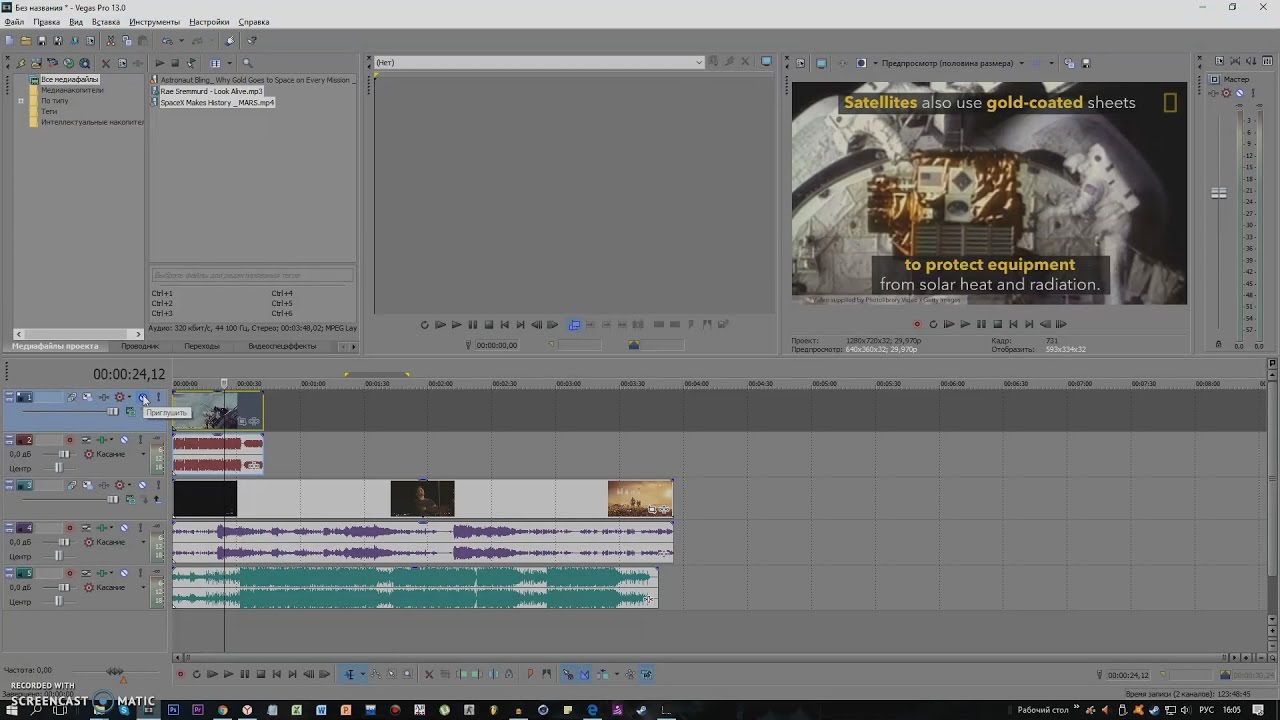Screen dimensions: 1280x720
Task: Open the media search magnifier tool
Action: (247, 63)
